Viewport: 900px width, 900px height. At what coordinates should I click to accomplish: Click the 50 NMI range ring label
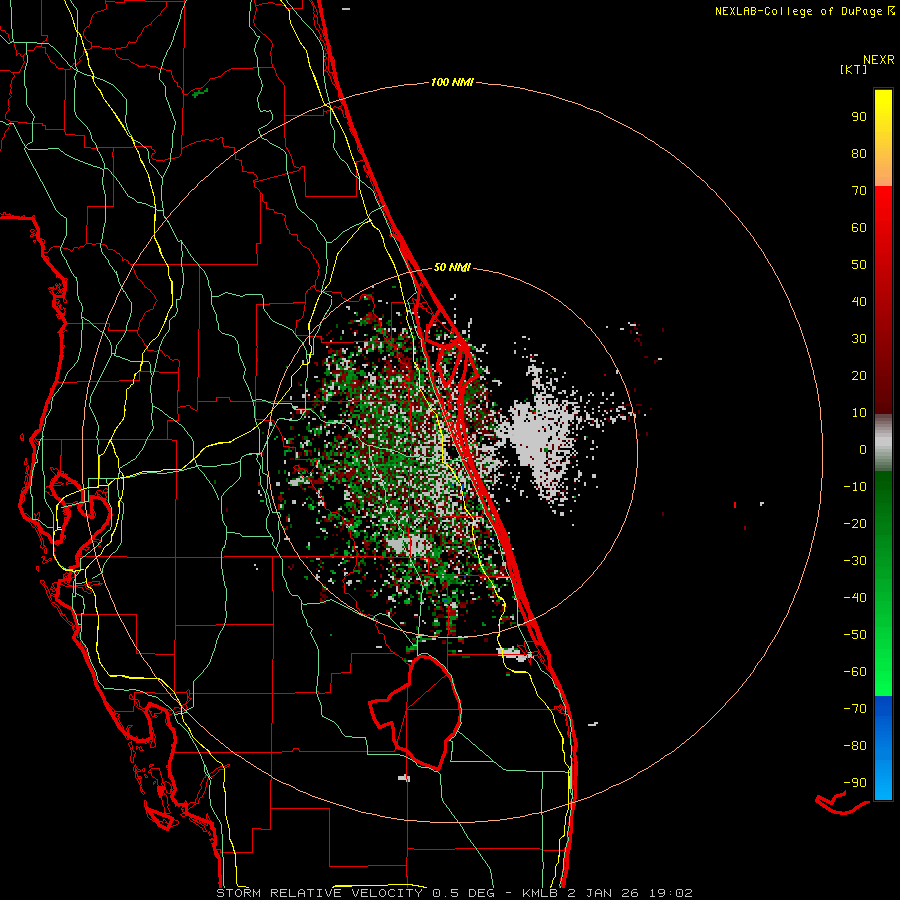tap(452, 267)
